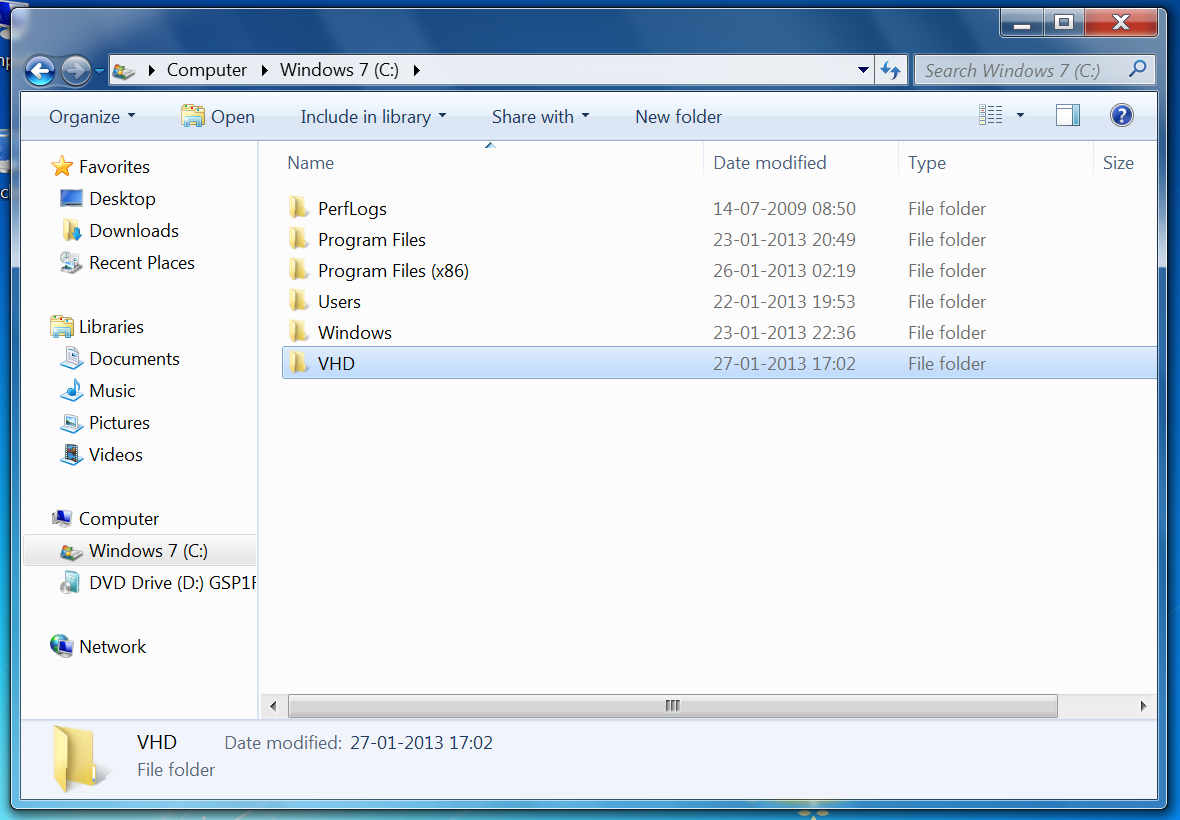
Task: Click the date modified value in the details pane
Action: click(x=421, y=743)
